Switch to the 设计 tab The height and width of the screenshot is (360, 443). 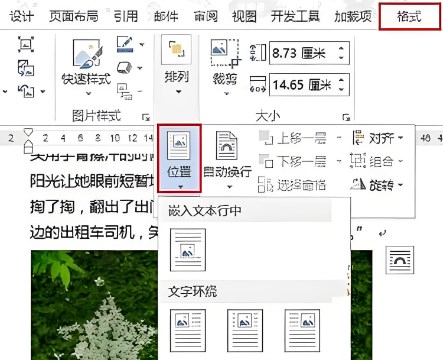point(21,16)
